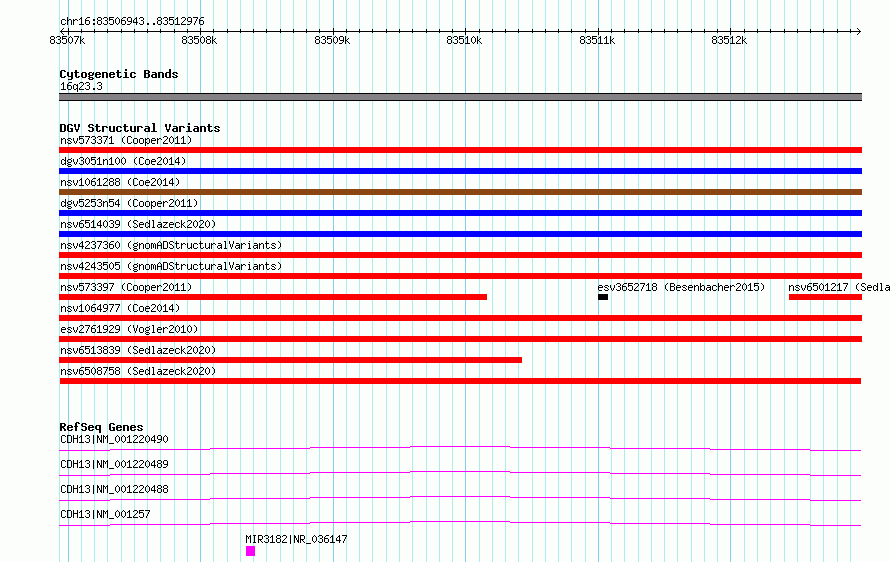Click the magenta MIR3182 gene block
Image resolution: width=890 pixels, height=562 pixels.
tap(250, 551)
